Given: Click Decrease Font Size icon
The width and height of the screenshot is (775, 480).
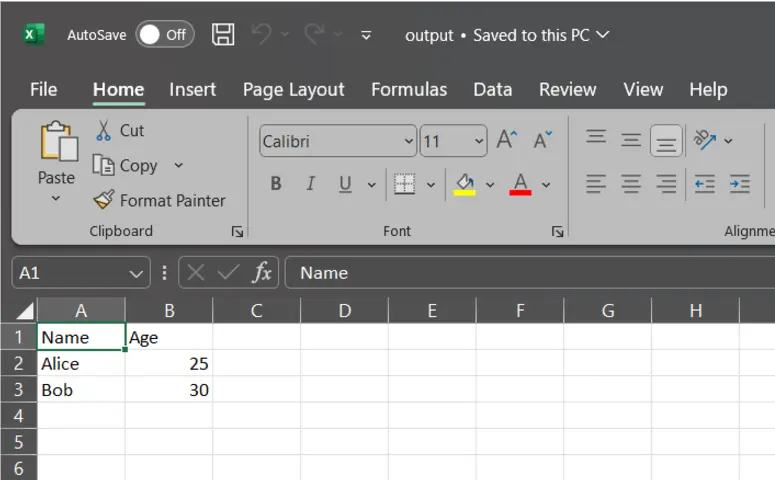Looking at the screenshot, I should 543,140.
